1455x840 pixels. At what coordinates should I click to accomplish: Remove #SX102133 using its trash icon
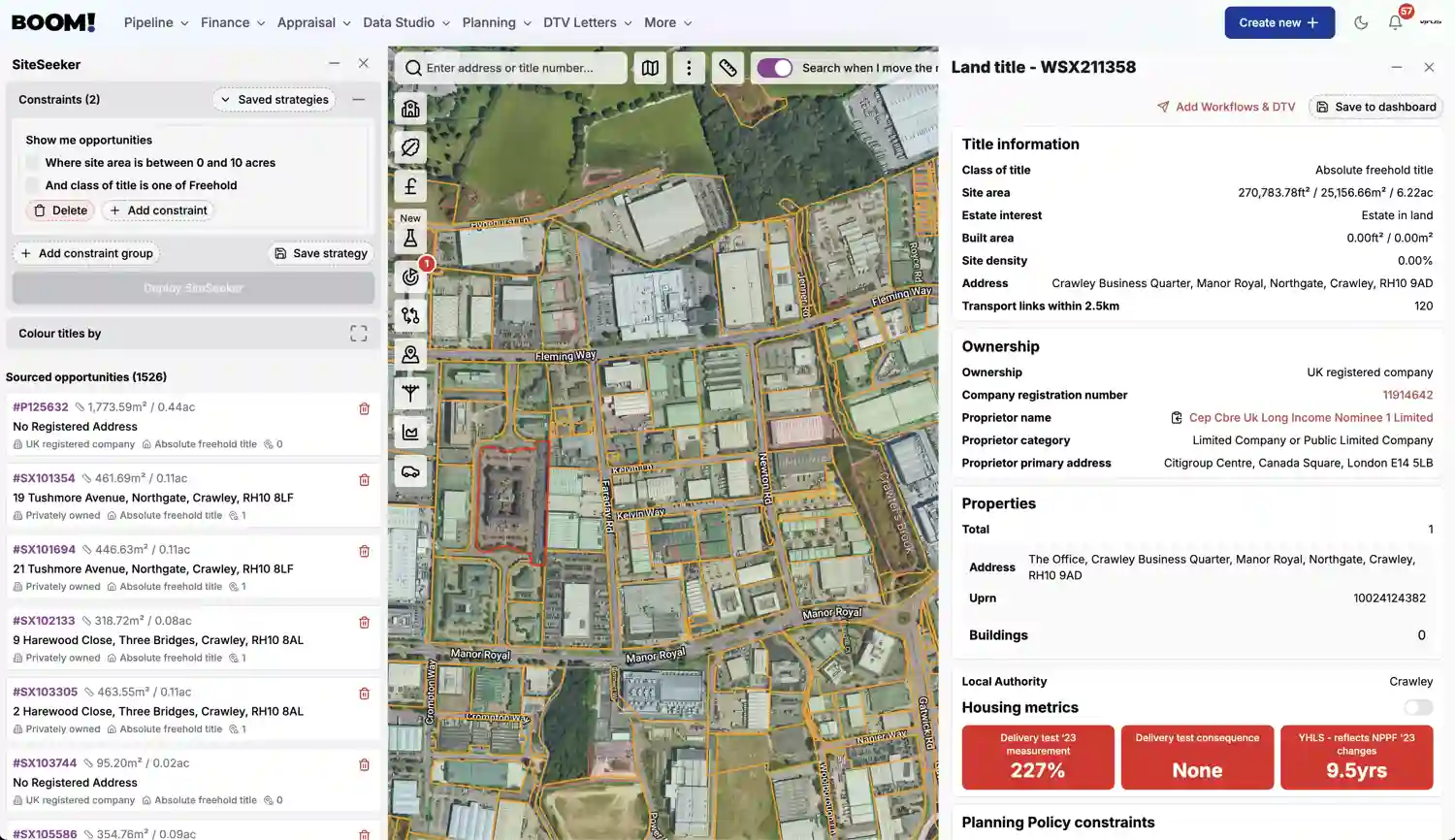point(365,623)
